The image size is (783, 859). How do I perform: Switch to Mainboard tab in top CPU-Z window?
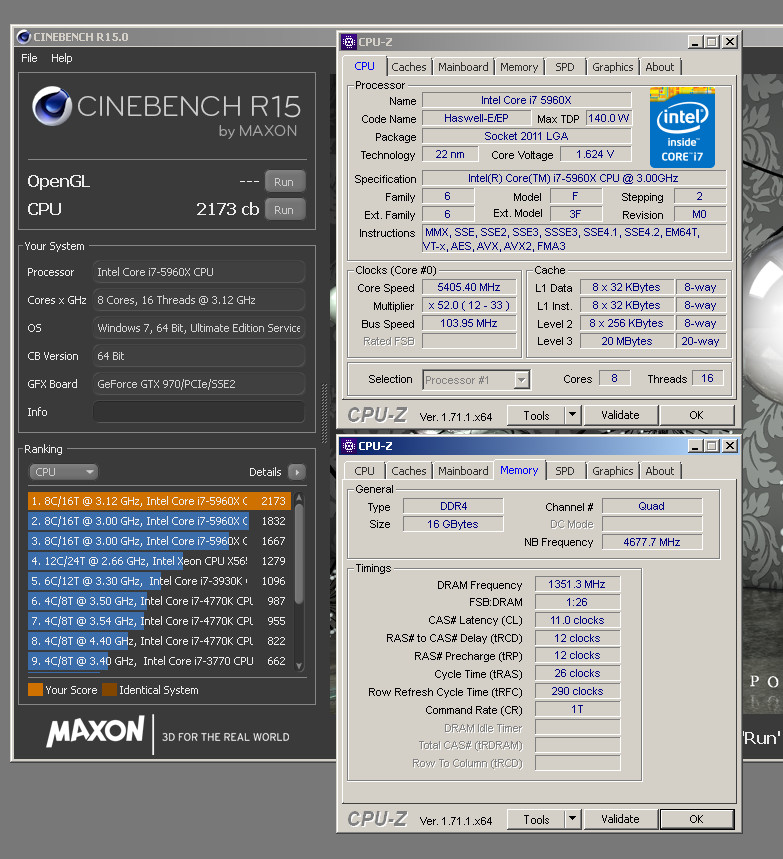coord(463,67)
